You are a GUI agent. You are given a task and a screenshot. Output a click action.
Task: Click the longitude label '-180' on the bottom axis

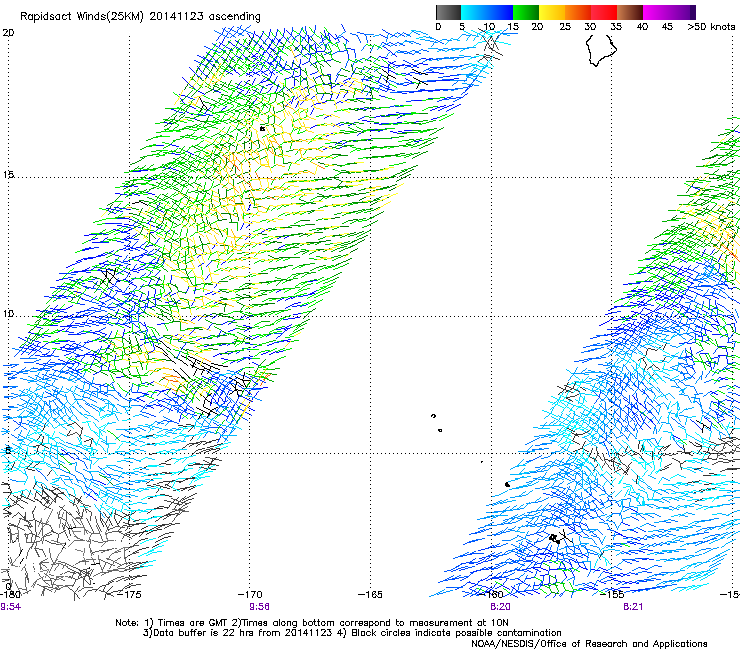point(10,594)
